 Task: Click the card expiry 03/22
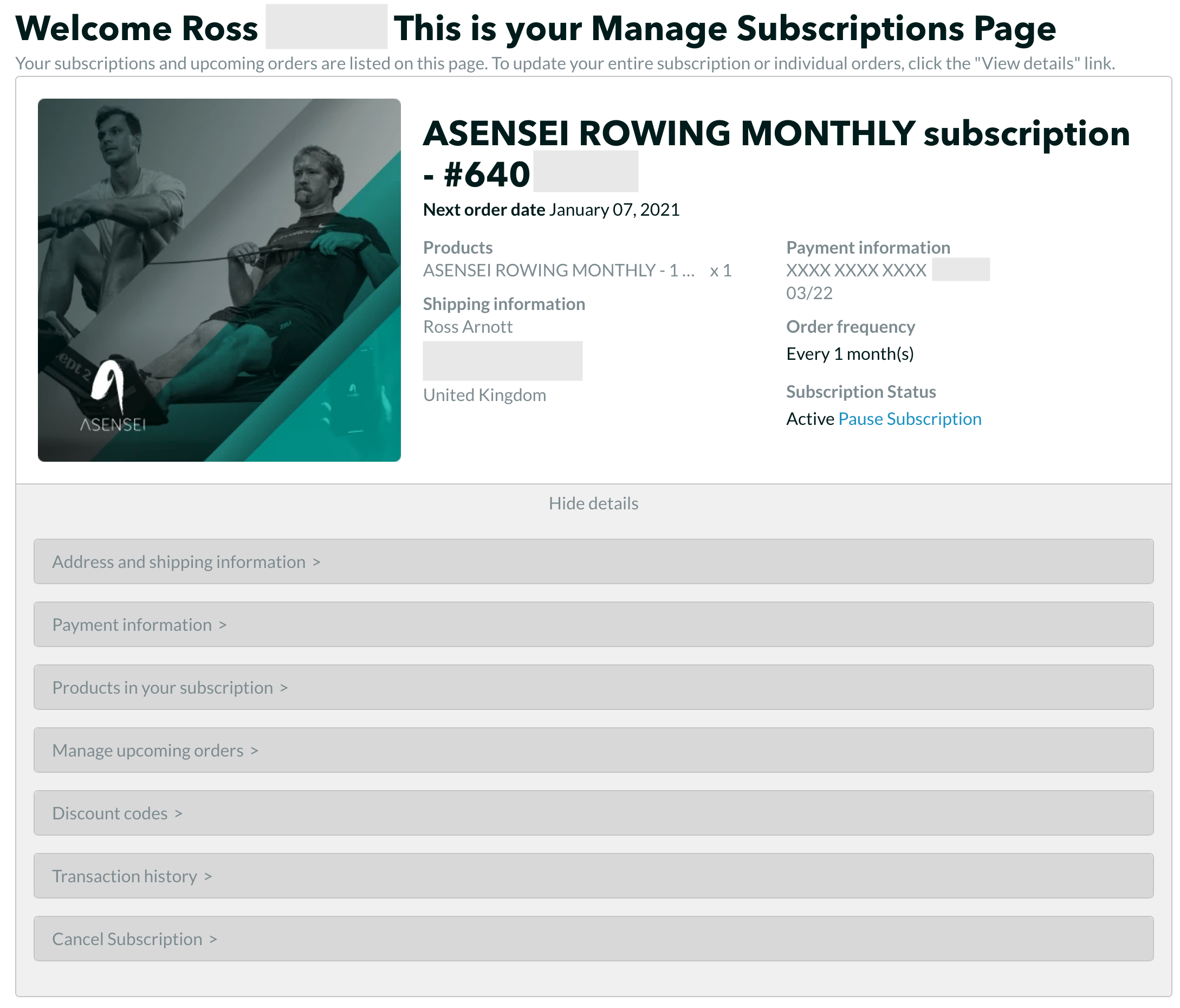[809, 293]
